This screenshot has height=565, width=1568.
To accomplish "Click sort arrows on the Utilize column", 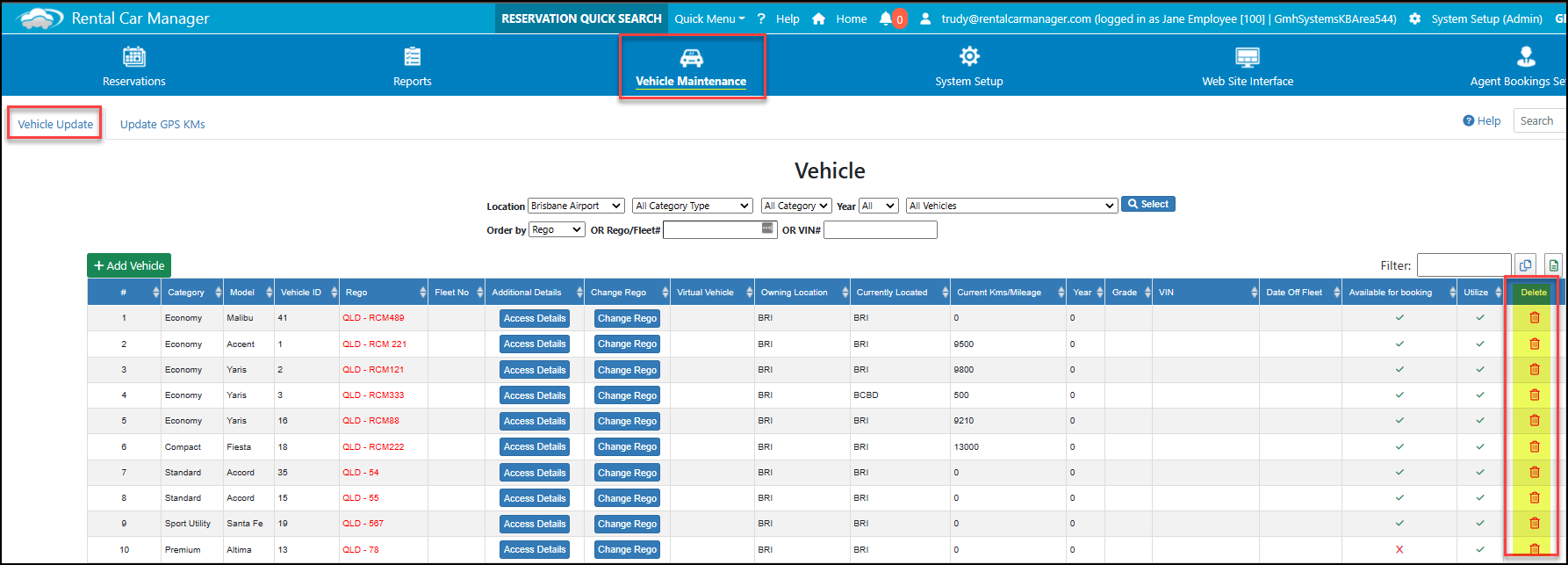I will (x=1498, y=293).
